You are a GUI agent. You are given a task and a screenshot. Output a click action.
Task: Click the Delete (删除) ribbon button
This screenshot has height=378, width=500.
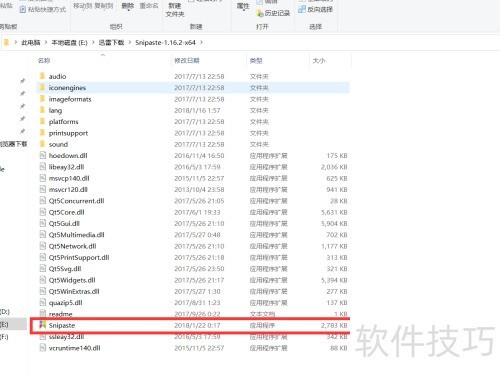coord(128,6)
